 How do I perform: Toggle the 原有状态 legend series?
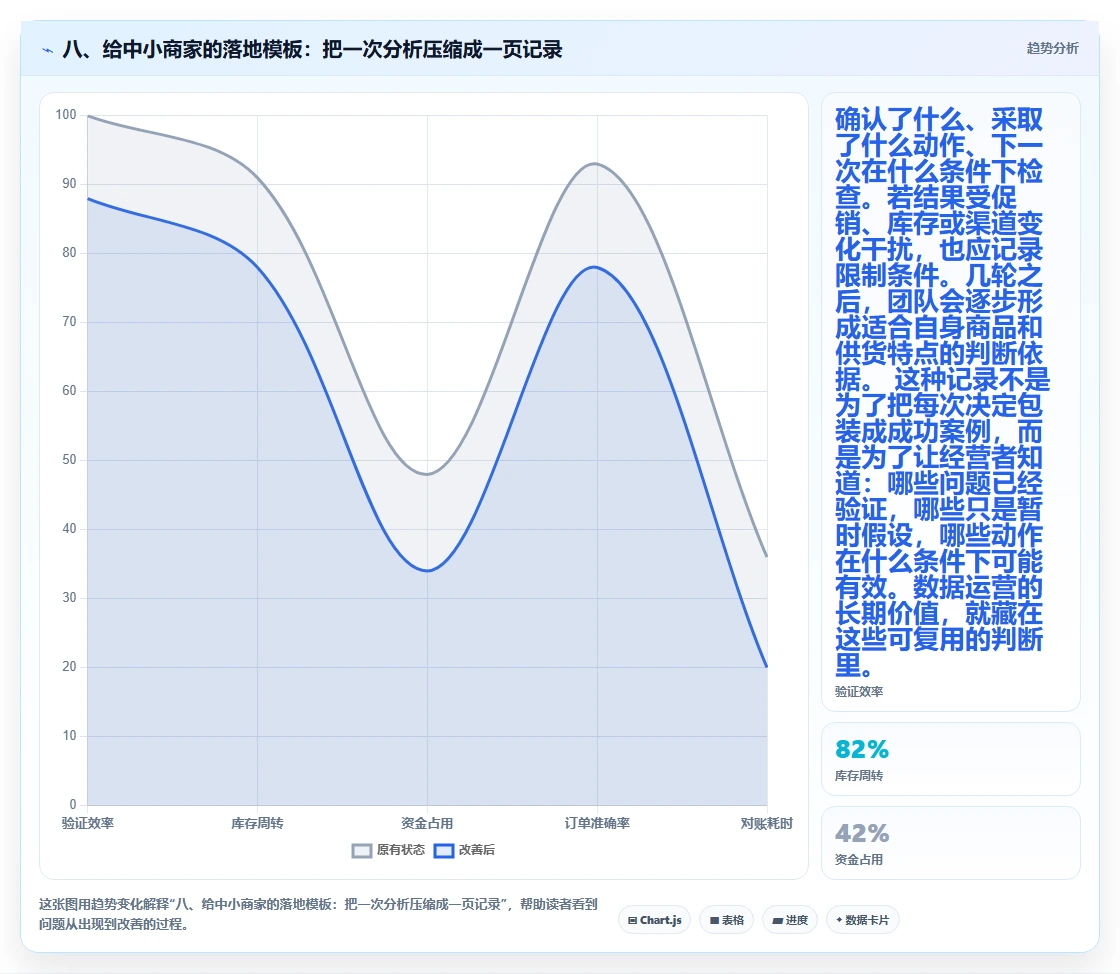coord(389,850)
